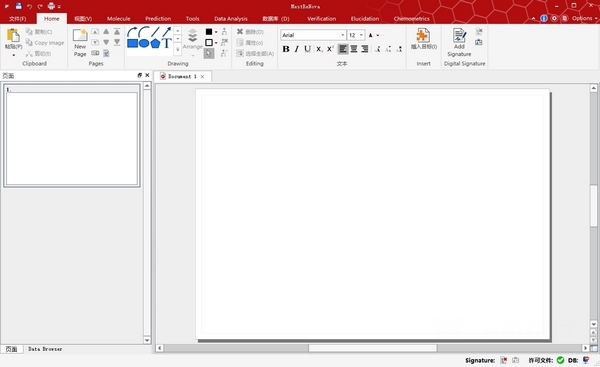Click the Undo arrow icon
This screenshot has height=367, width=600.
click(29, 7)
